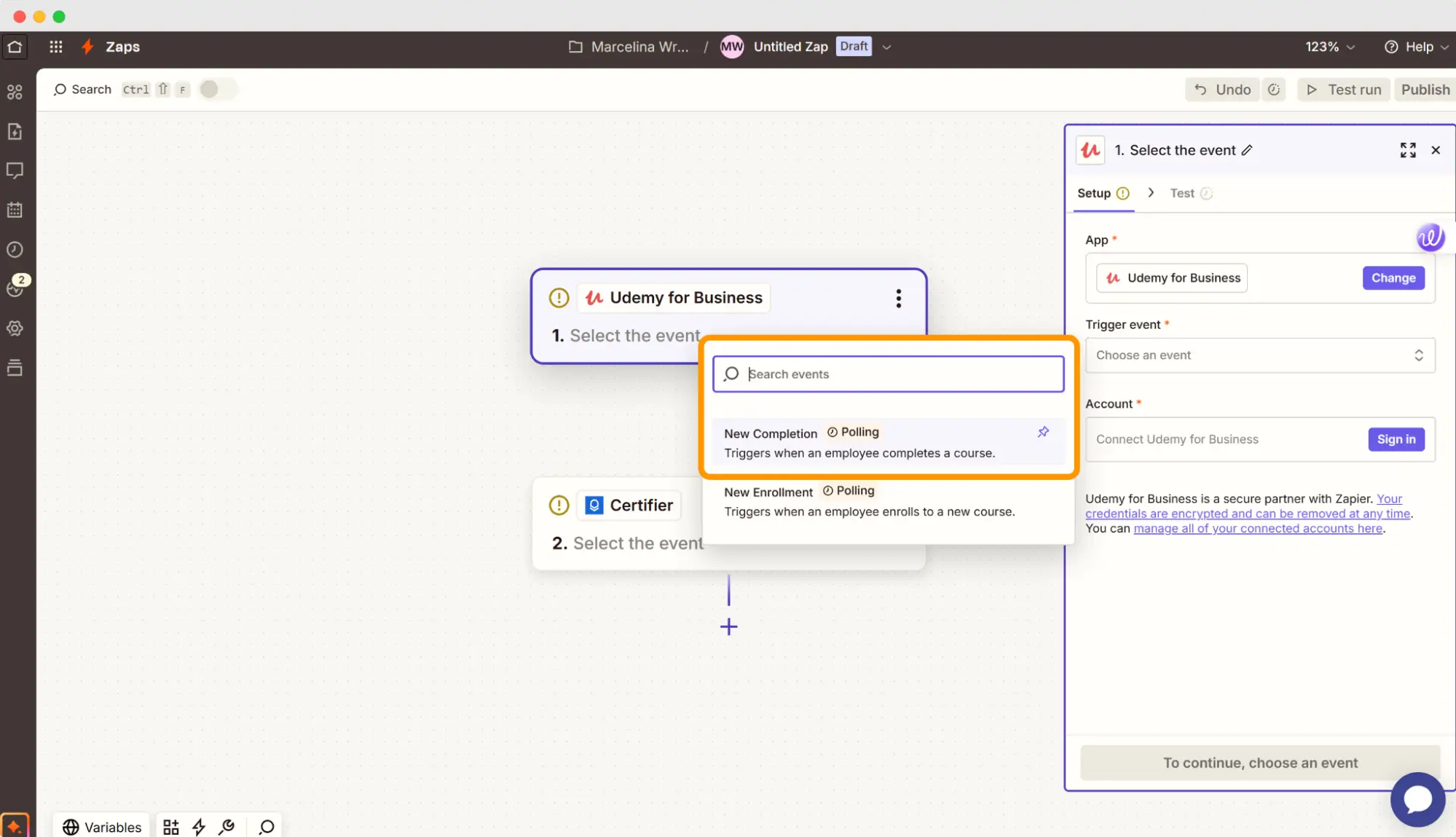The height and width of the screenshot is (837, 1456).
Task: Open manage all connected accounts link
Action: pyautogui.click(x=1257, y=528)
